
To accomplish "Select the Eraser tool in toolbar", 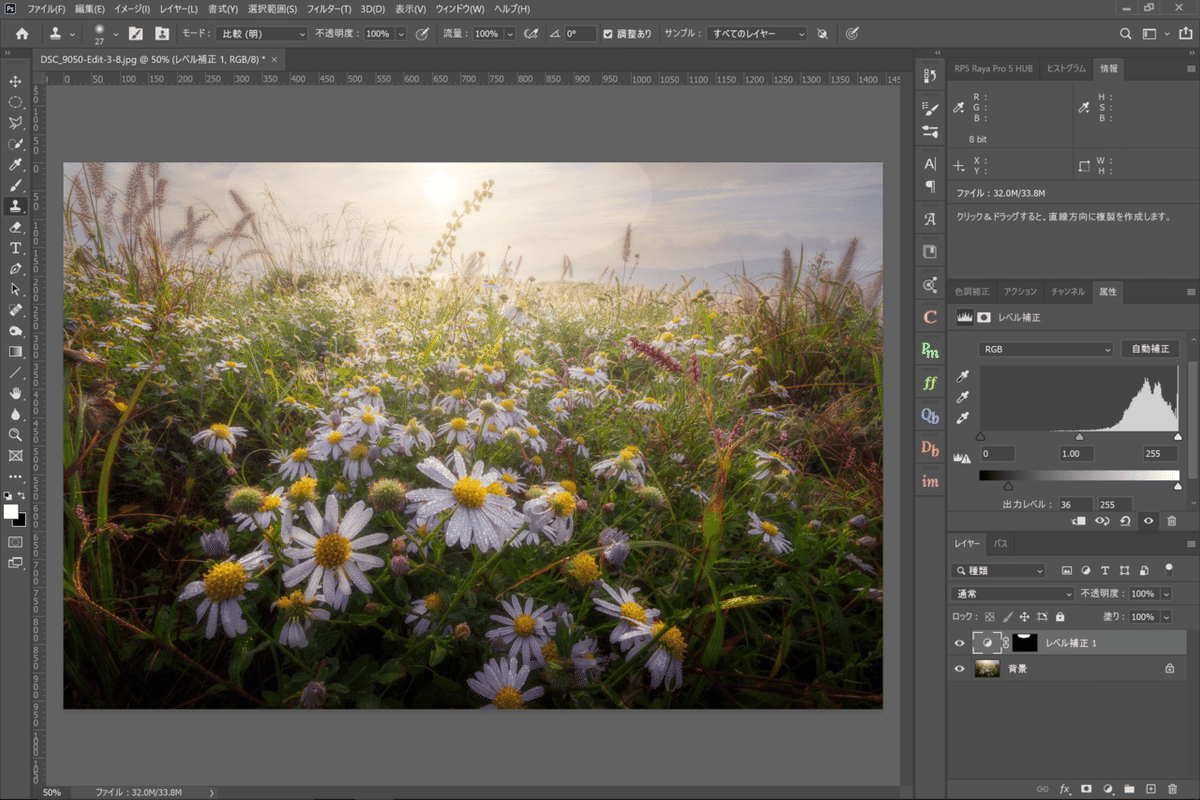I will (x=15, y=227).
